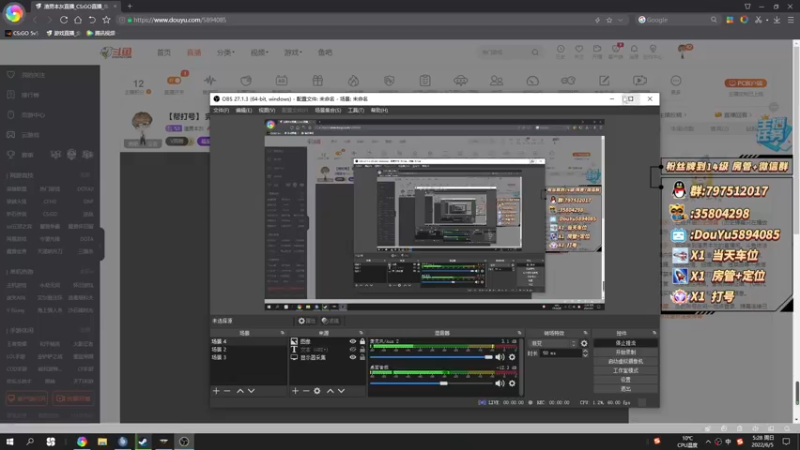Viewport: 800px width, 450px height.
Task: Expand Douyu 视频 navigation dropdown
Action: (259, 53)
